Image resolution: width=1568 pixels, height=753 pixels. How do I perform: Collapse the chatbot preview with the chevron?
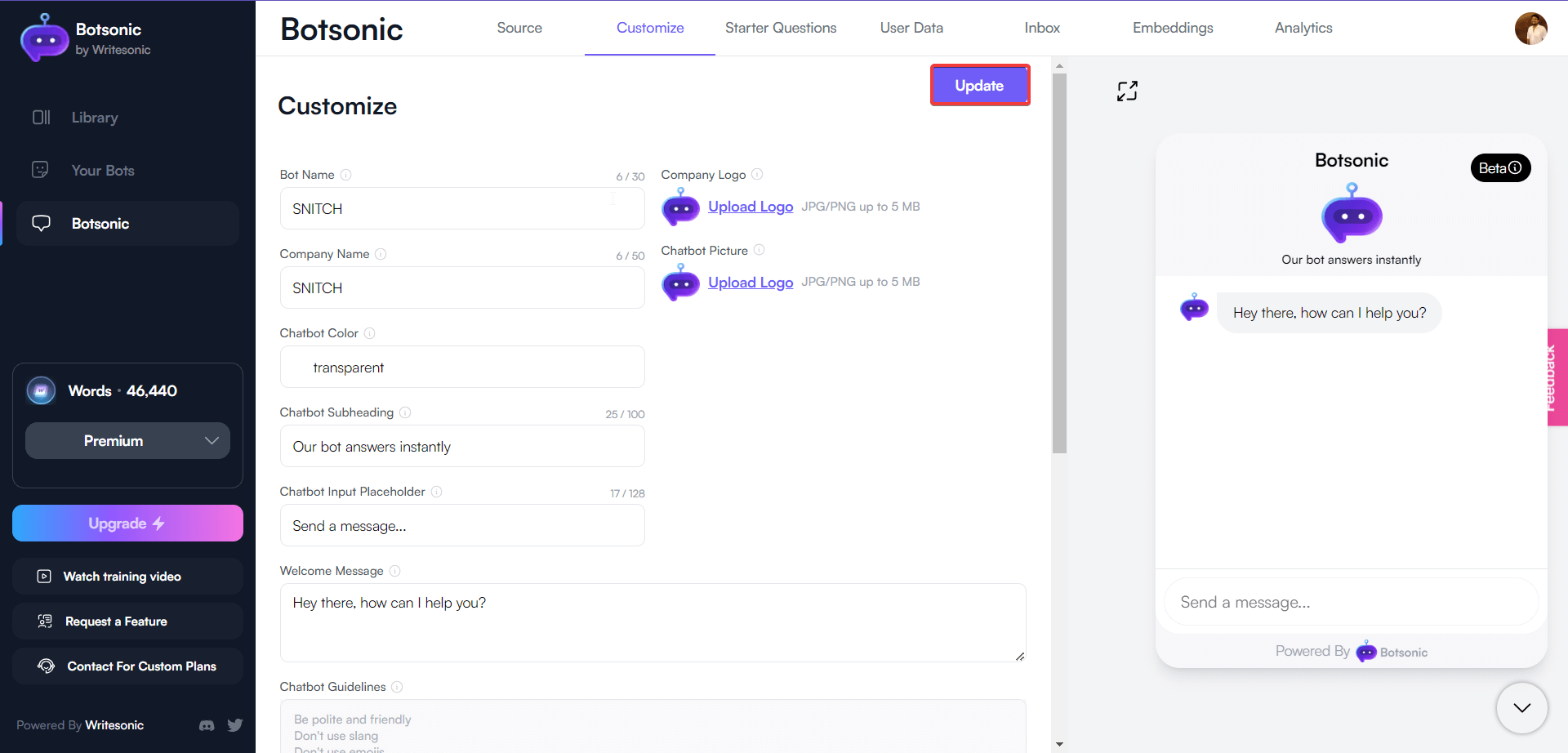1521,708
